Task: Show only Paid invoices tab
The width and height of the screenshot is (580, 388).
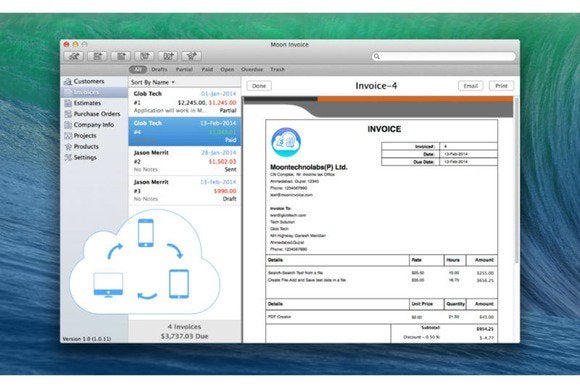Action: point(207,70)
